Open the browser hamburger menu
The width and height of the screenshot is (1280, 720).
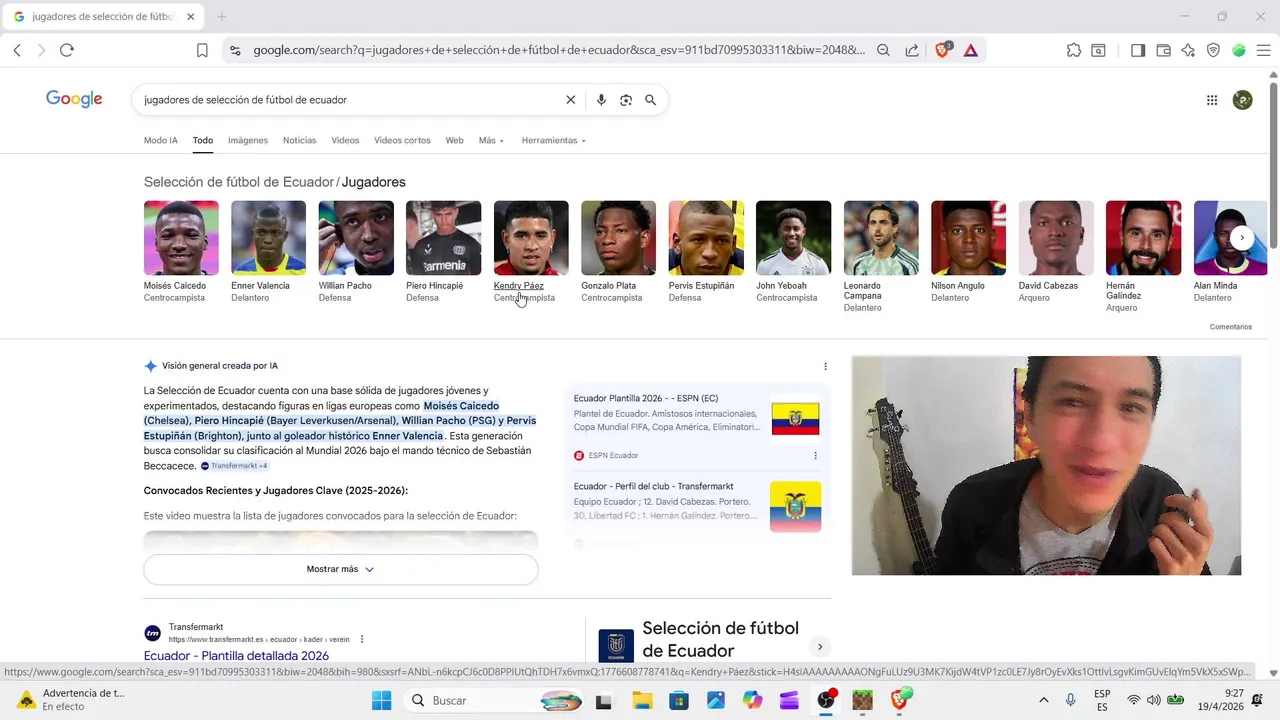click(x=1263, y=50)
